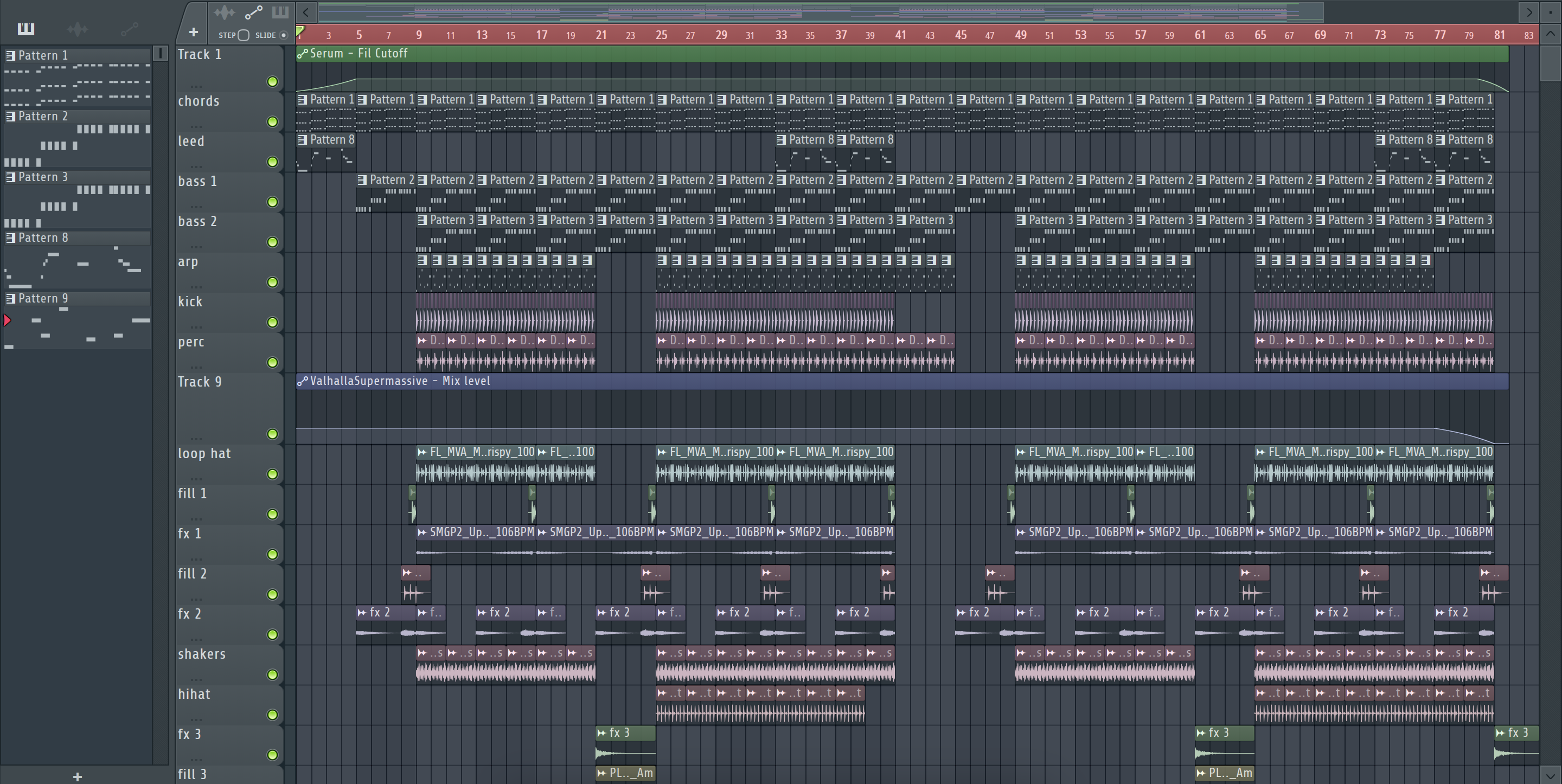Select the bass 2 track header

click(229, 232)
